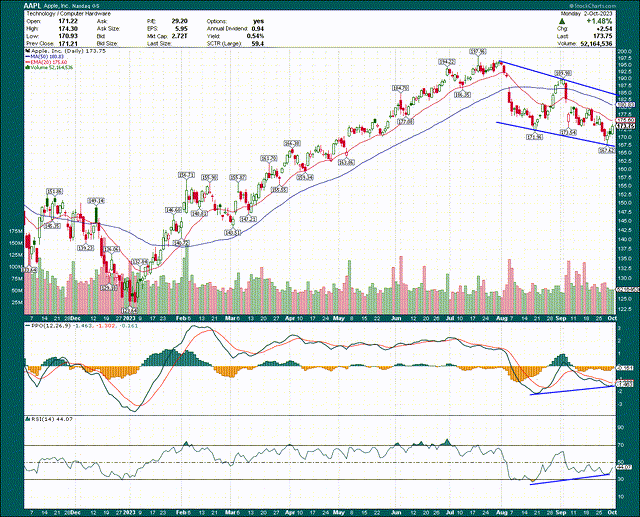Viewport: 640px width, 517px height.
Task: Click the 197.96 price high annotation
Action: 478,51
